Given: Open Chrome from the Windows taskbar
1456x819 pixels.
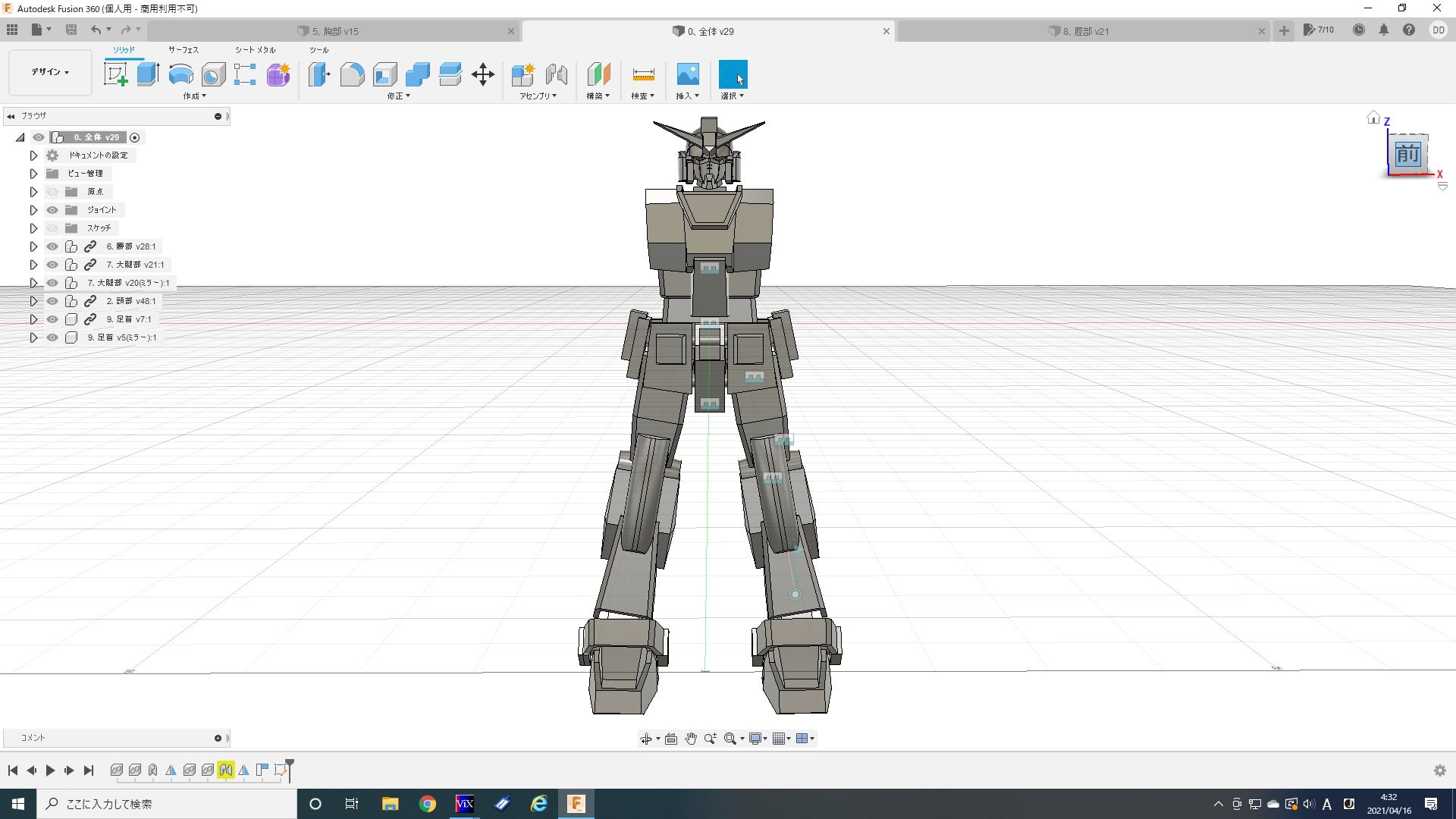Looking at the screenshot, I should coord(428,804).
